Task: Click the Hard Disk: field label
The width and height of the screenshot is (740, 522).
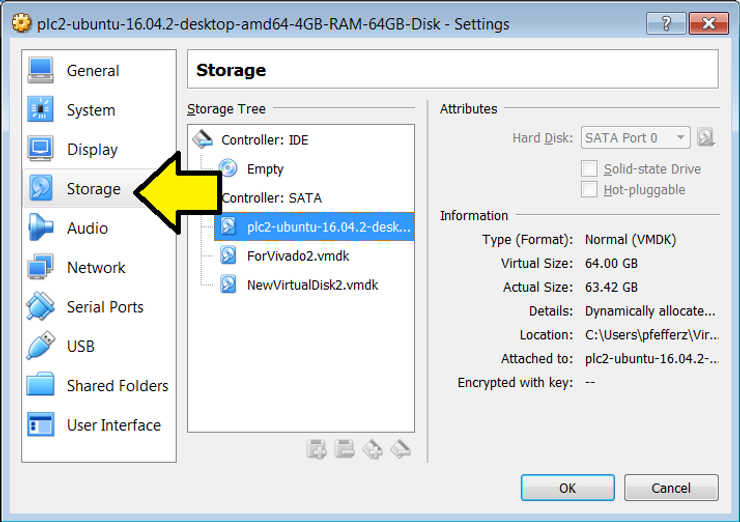Action: [x=543, y=138]
